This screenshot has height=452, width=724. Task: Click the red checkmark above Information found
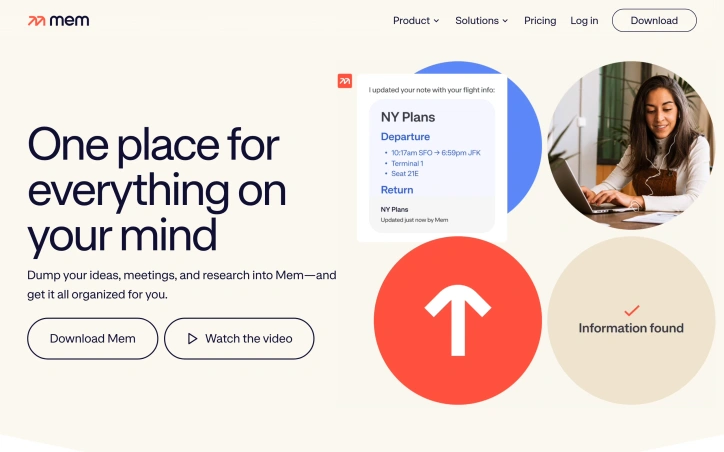coord(632,310)
